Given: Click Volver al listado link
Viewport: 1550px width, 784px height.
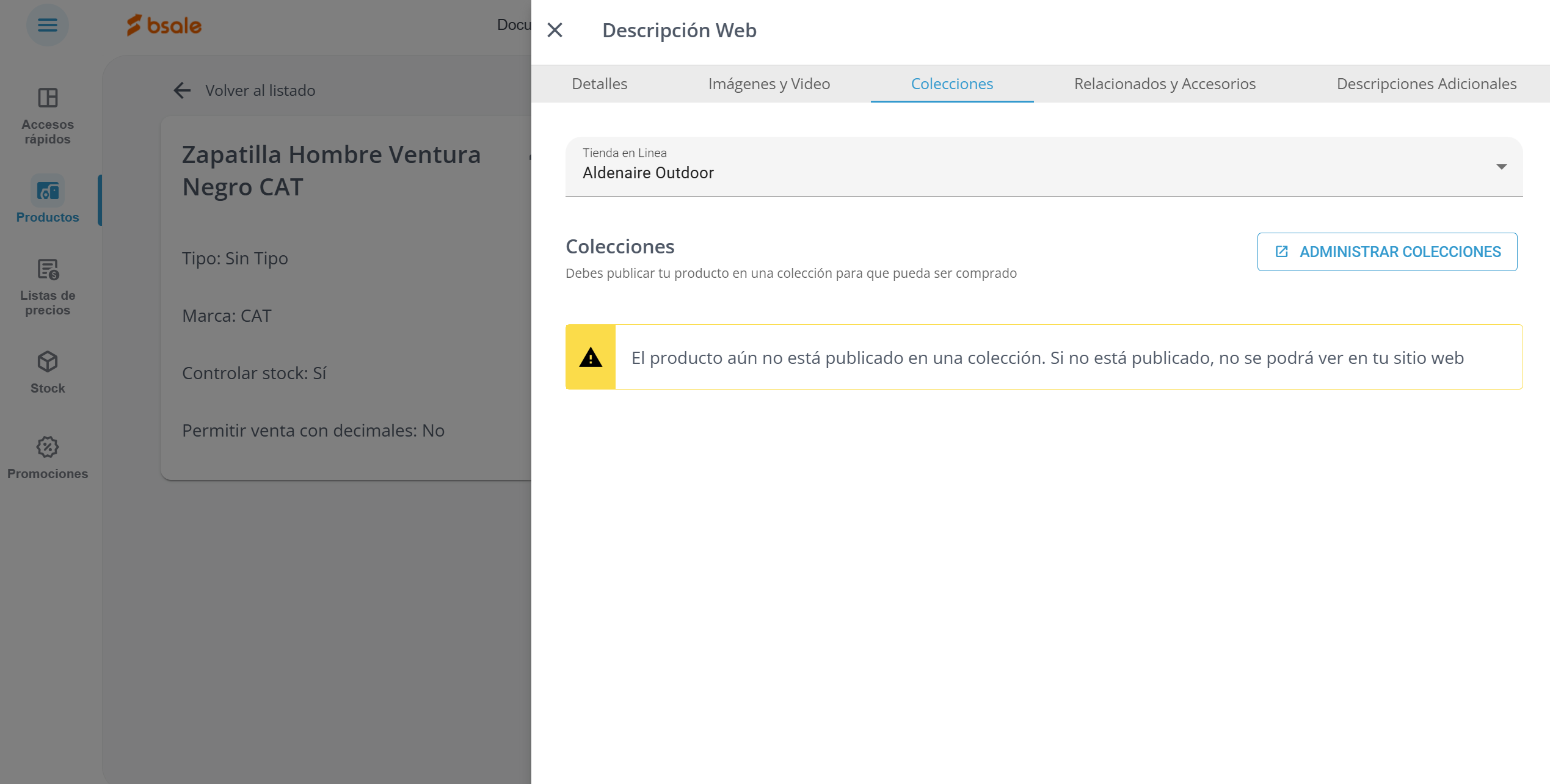Looking at the screenshot, I should click(x=260, y=90).
